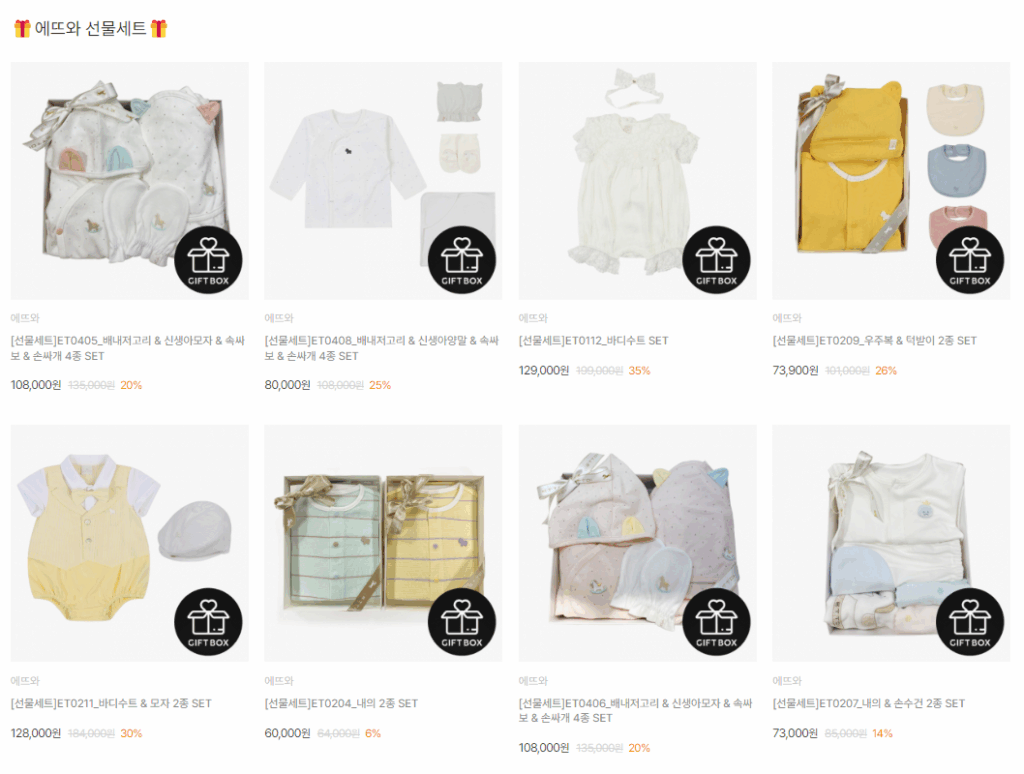1024x774 pixels.
Task: Click the gift box badge on ET0209 yellow set
Action: (970, 260)
